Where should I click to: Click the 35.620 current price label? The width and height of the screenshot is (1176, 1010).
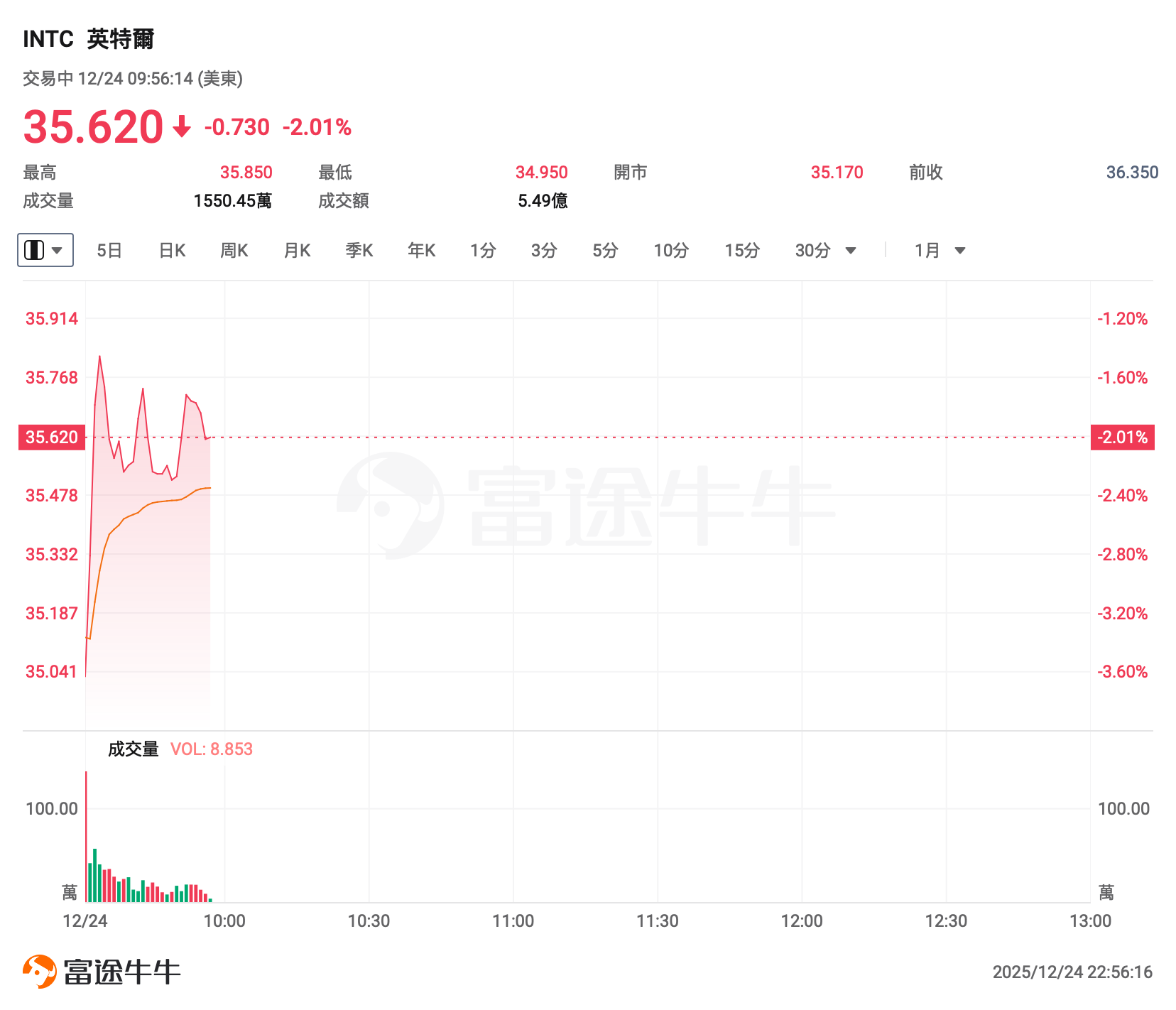click(52, 437)
